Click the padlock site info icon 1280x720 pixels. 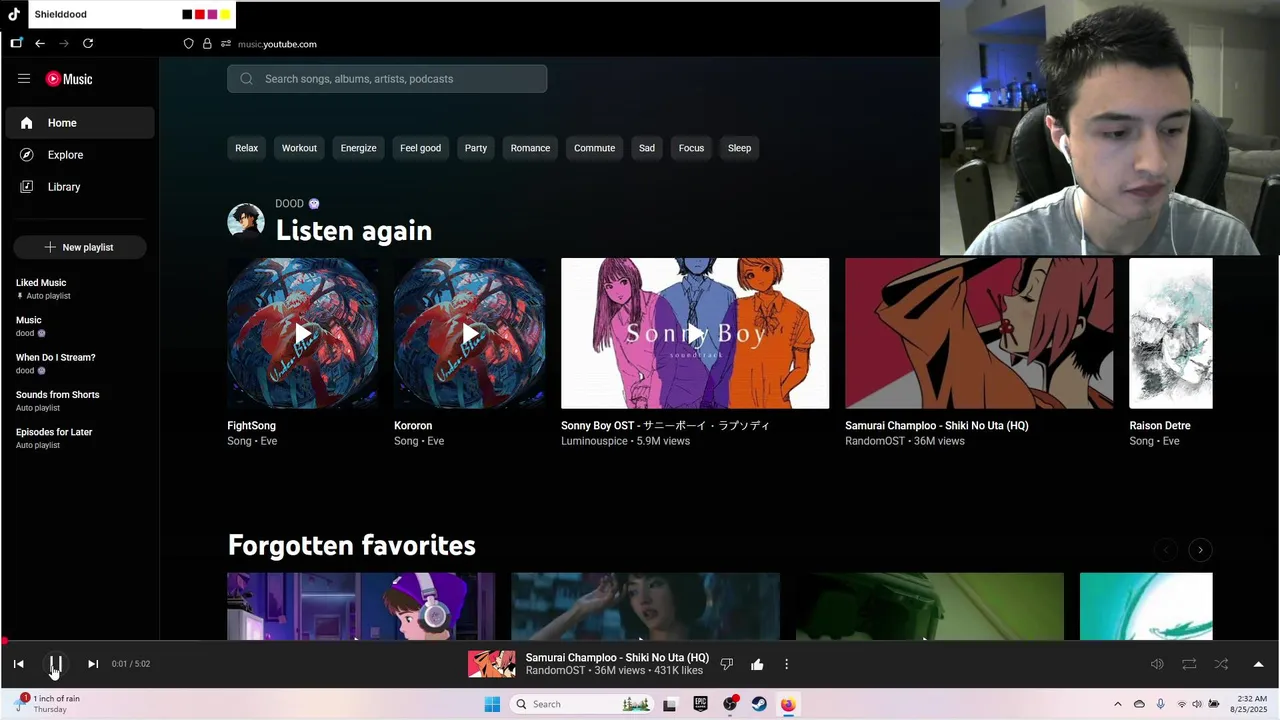207,44
